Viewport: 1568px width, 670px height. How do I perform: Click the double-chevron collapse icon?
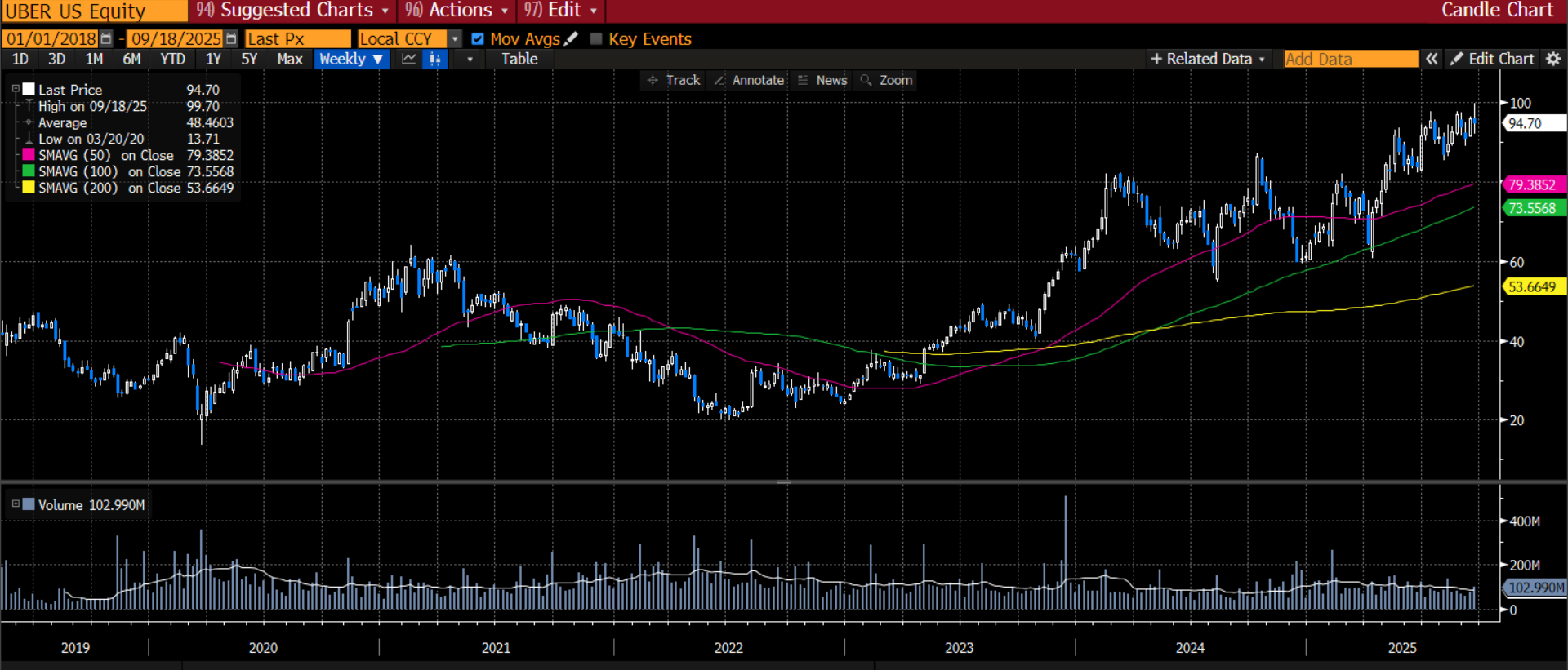click(x=1432, y=59)
